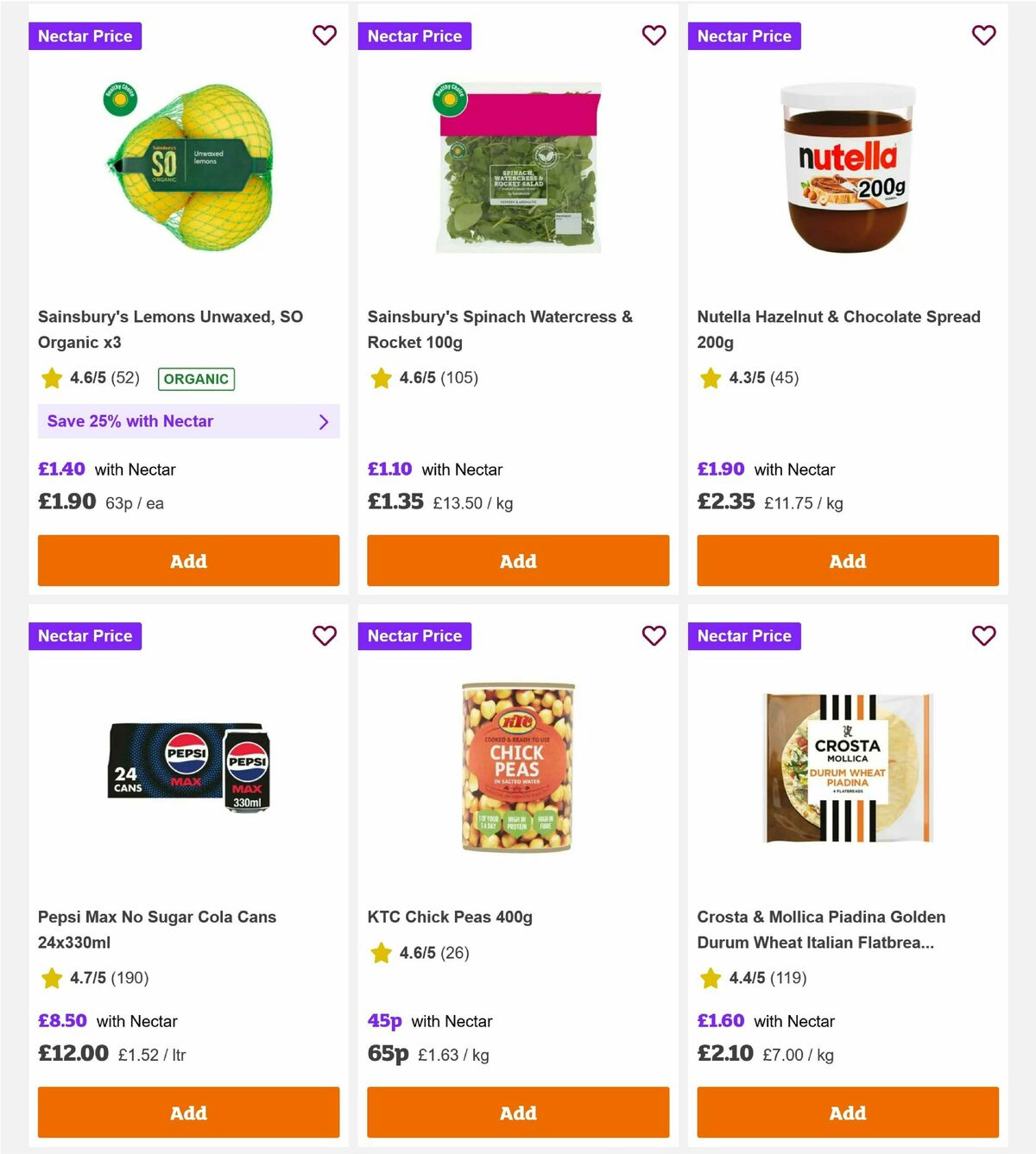The height and width of the screenshot is (1154, 1036).
Task: Select the ORGANIC tag on the lemons
Action: click(x=196, y=378)
